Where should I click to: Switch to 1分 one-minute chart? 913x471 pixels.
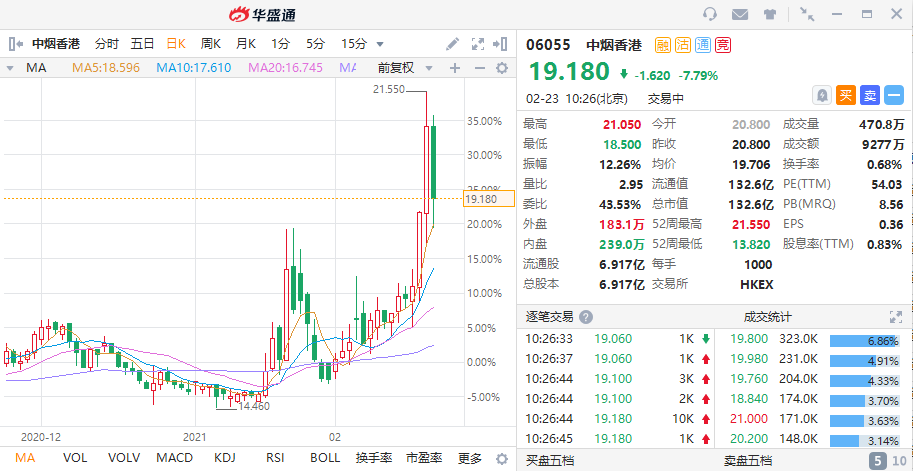pos(280,44)
